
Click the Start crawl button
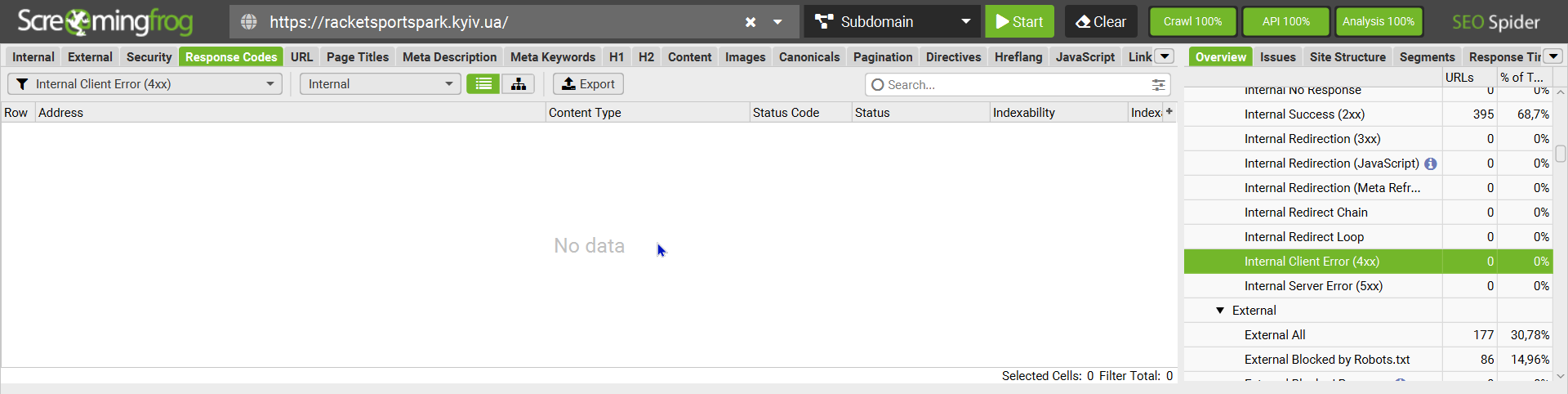[1019, 22]
